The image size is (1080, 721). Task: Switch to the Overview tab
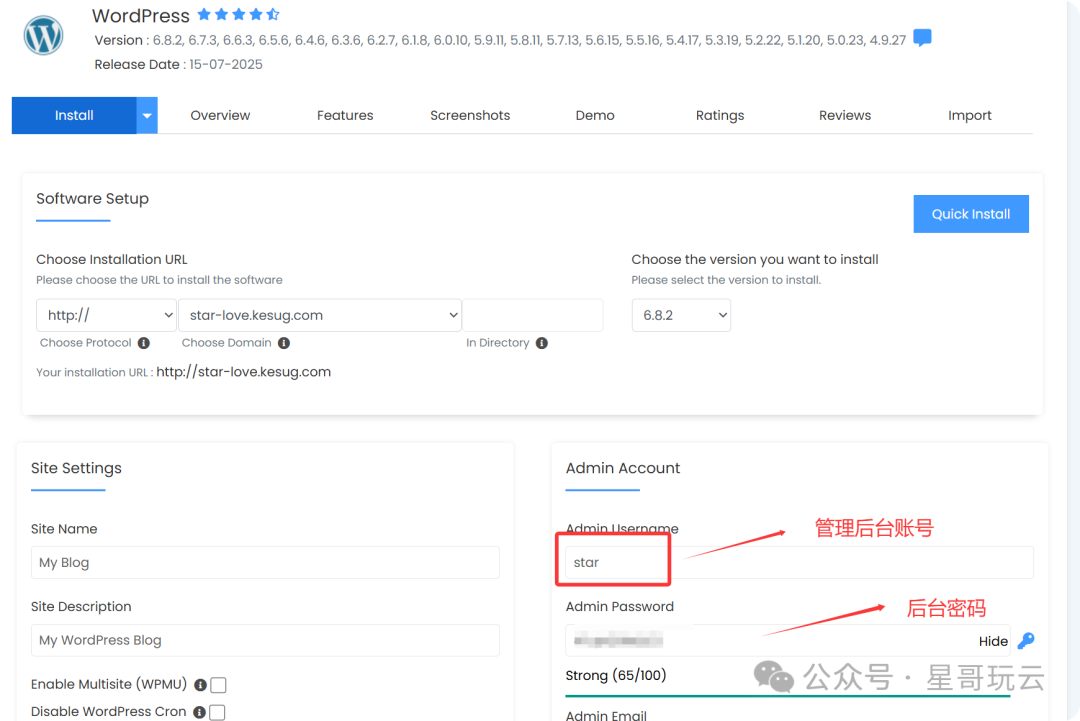[220, 116]
